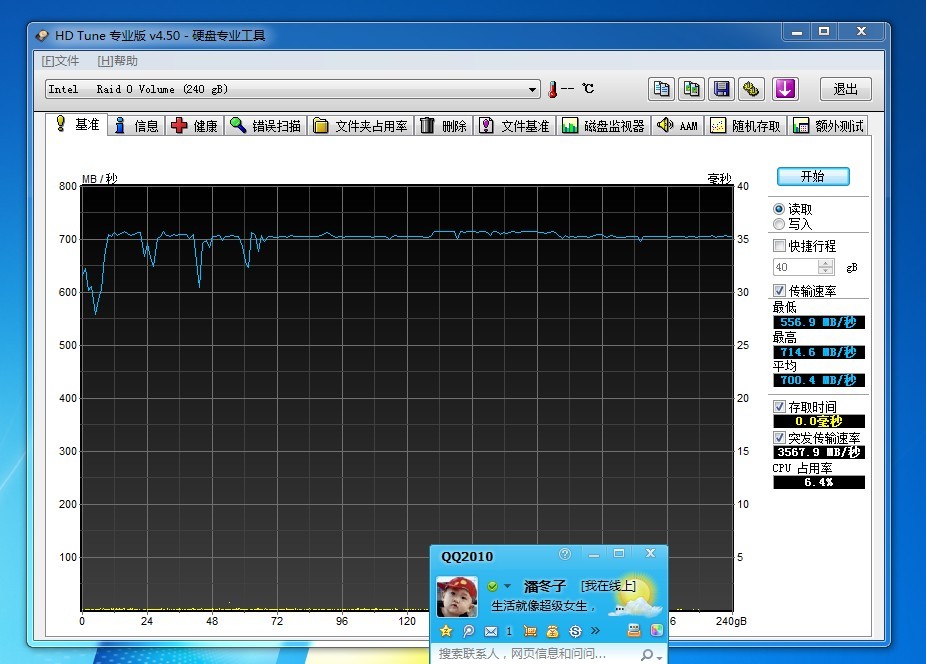The width and height of the screenshot is (926, 664).
Task: Switch to the 文件基准 tab
Action: 514,126
